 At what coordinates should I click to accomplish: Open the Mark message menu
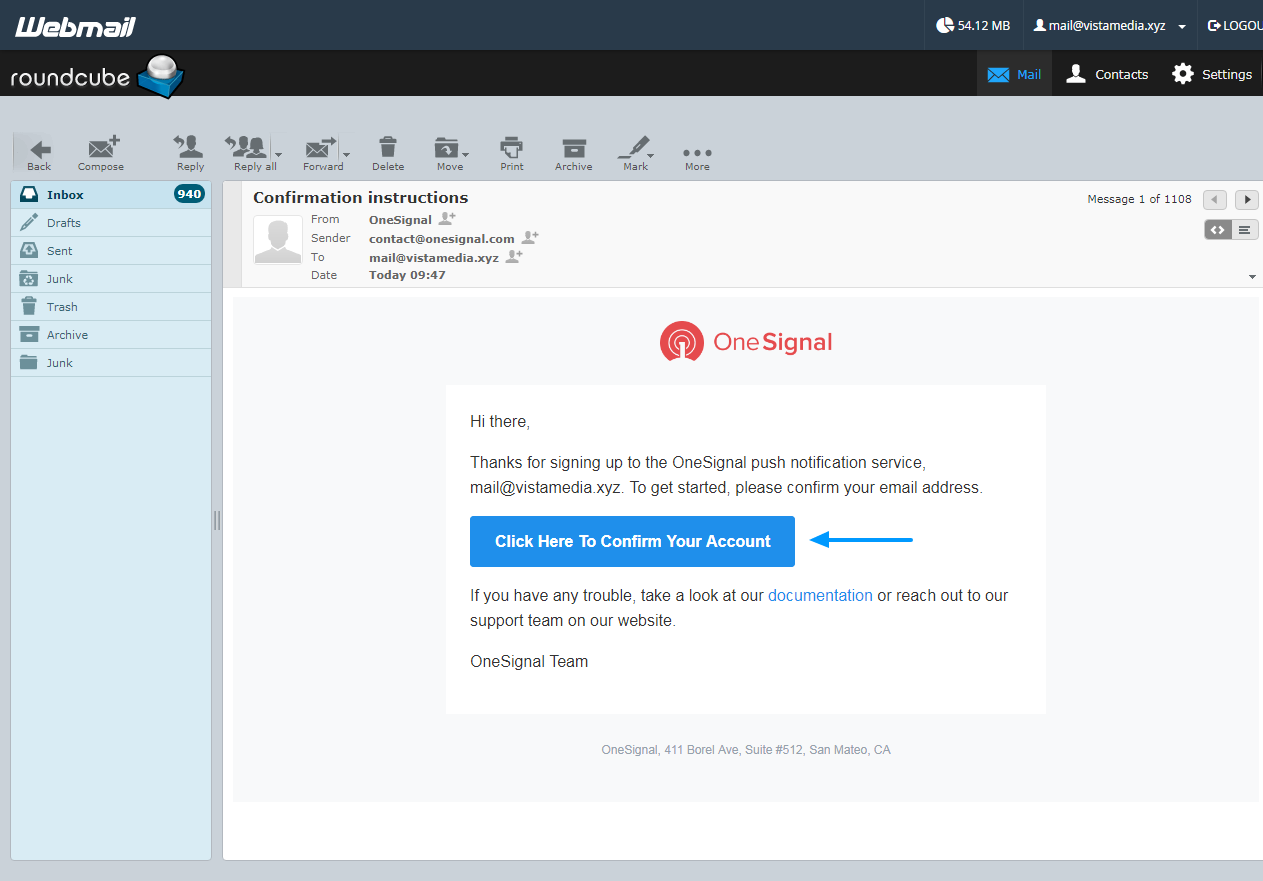coord(636,153)
